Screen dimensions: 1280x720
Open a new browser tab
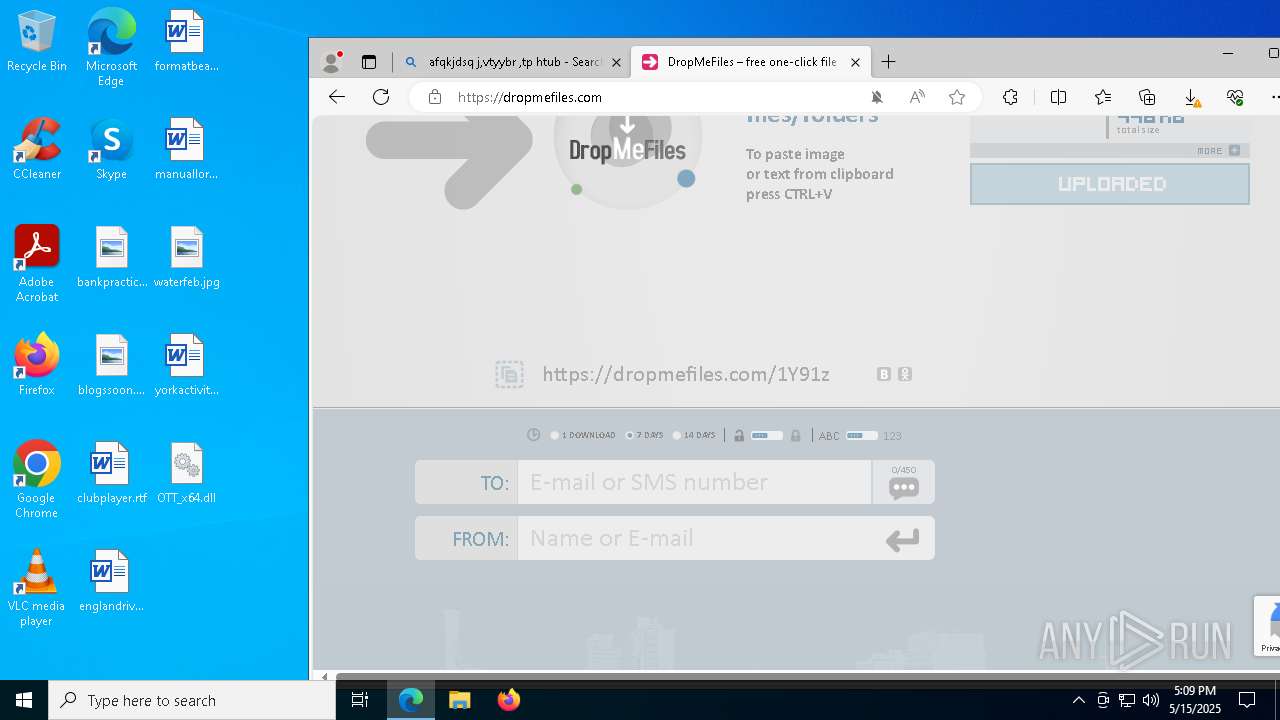pyautogui.click(x=888, y=62)
